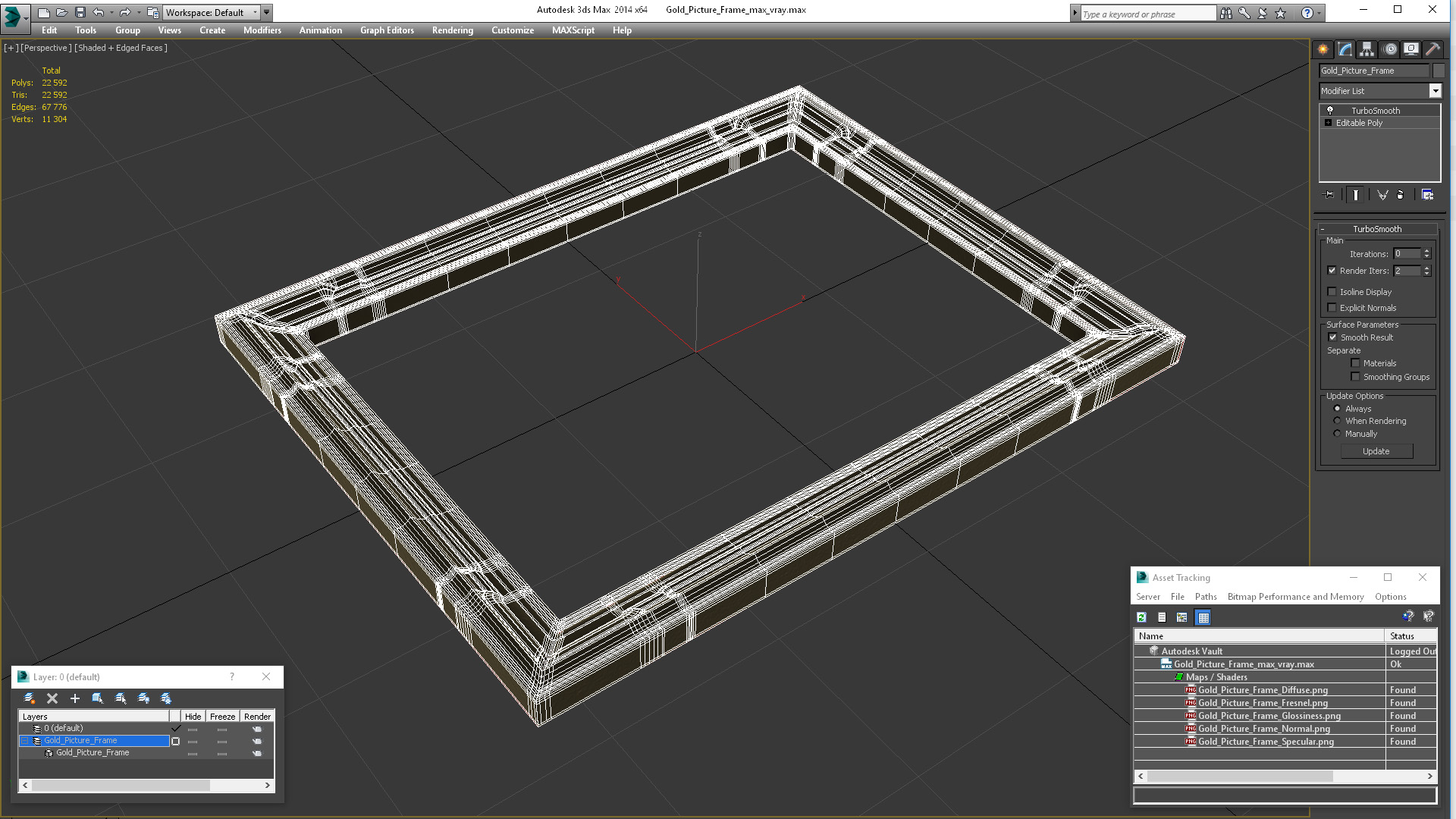Click Add Selected Objects to Layer plus icon
The image size is (1456, 819).
point(74,698)
